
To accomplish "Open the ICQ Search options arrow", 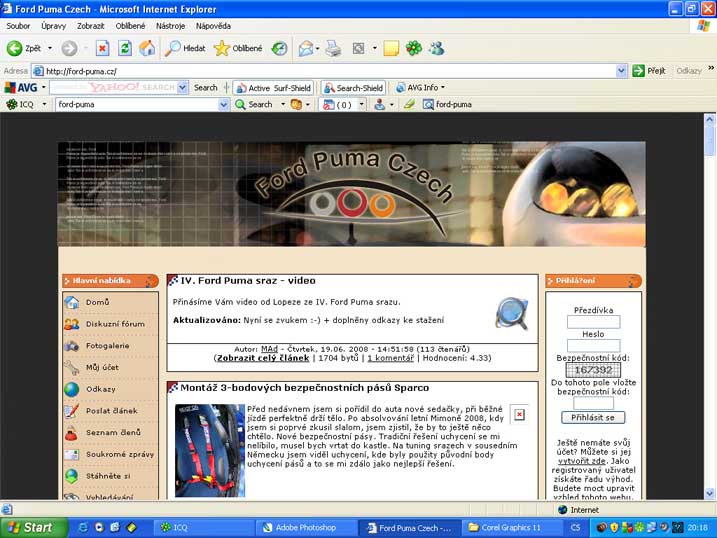I will (x=283, y=104).
